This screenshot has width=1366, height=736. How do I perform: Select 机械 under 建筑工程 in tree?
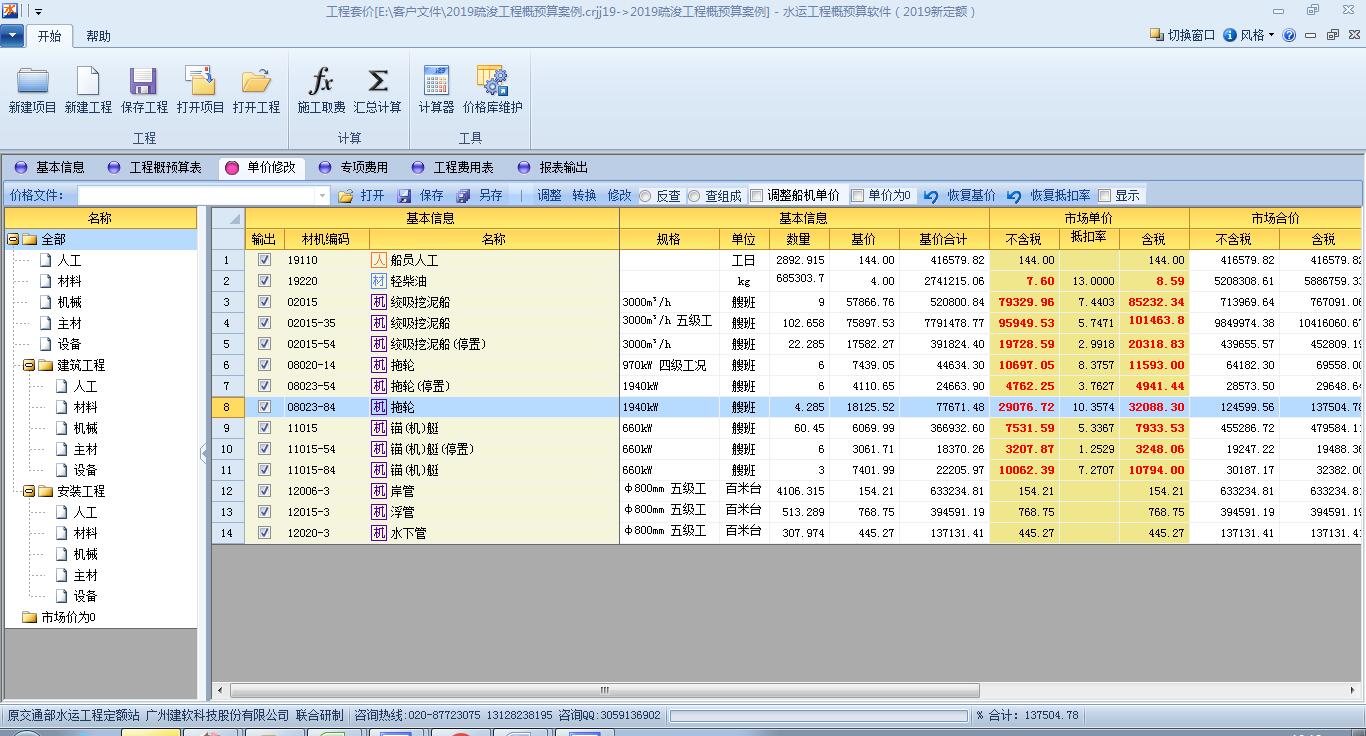coord(85,428)
